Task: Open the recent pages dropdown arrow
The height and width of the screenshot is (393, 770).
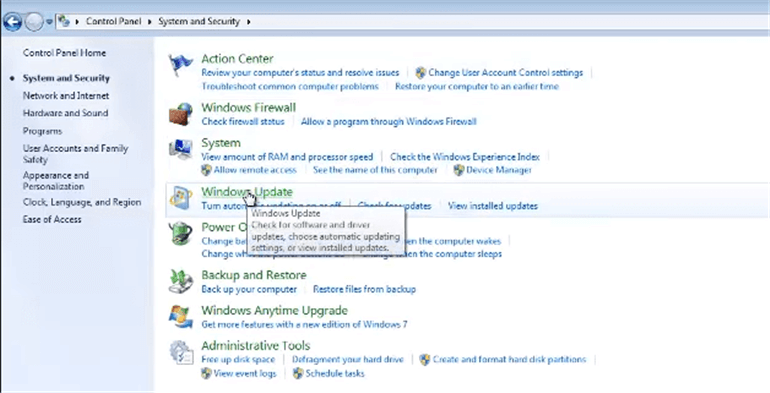Action: click(x=49, y=22)
